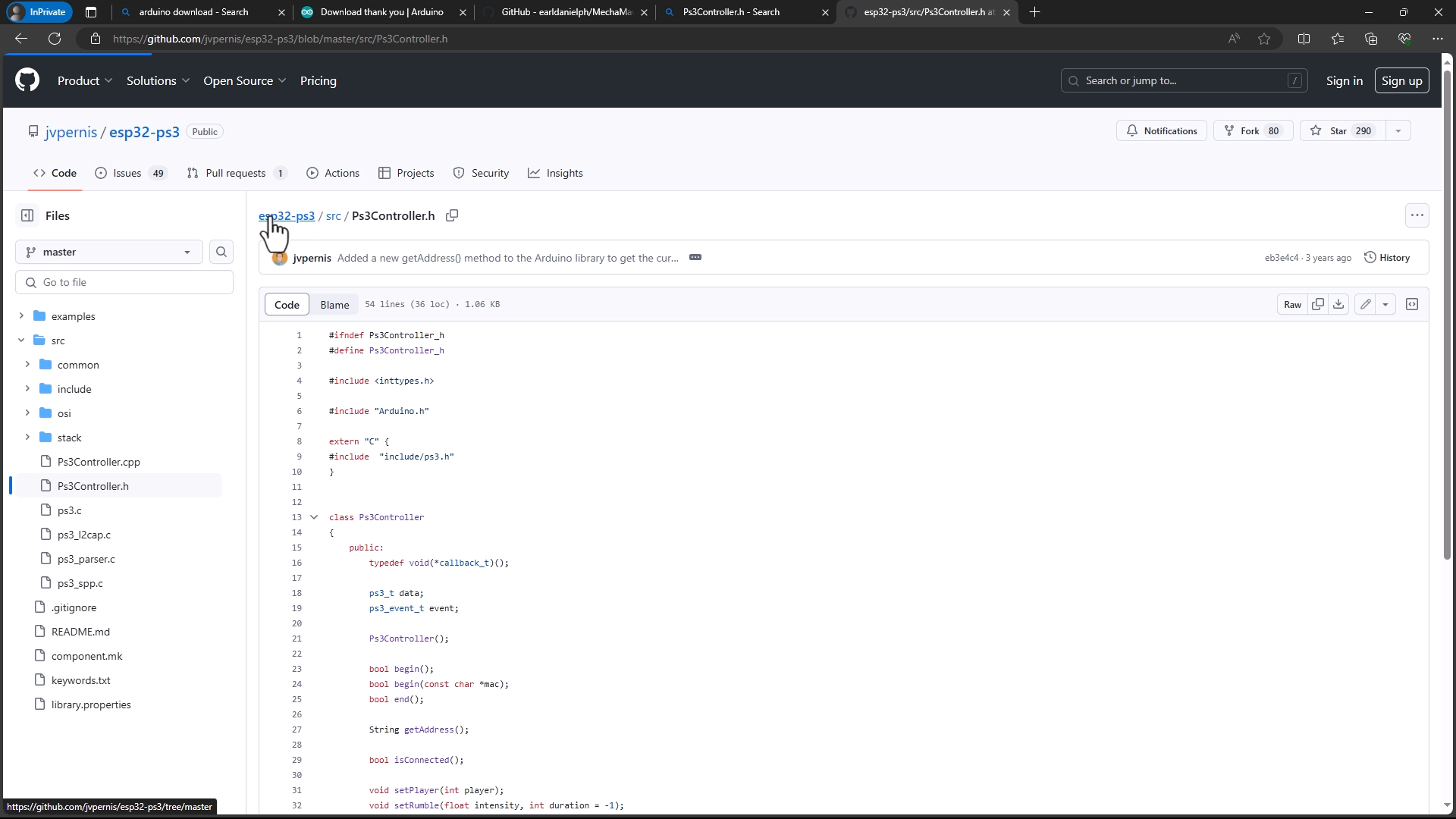The image size is (1456, 819).
Task: Expand commit message ellipsis button
Action: 695,258
